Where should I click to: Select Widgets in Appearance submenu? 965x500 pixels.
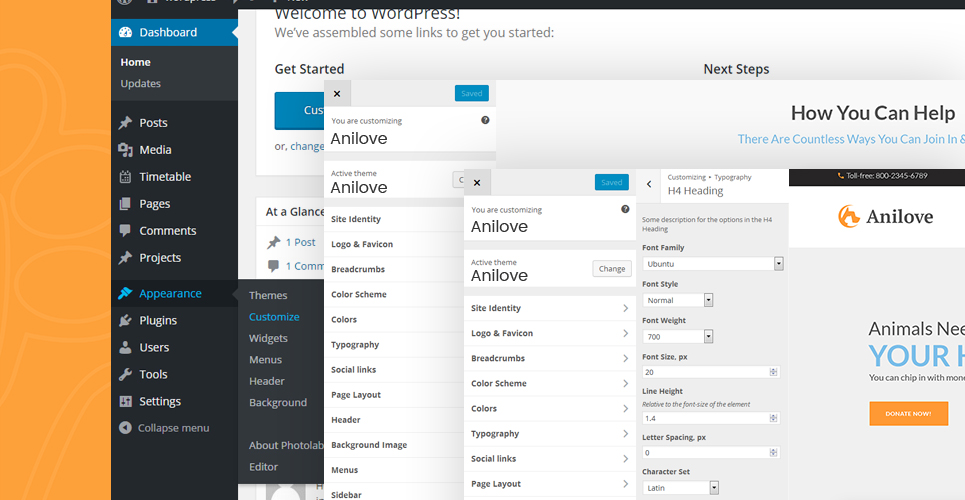click(268, 339)
